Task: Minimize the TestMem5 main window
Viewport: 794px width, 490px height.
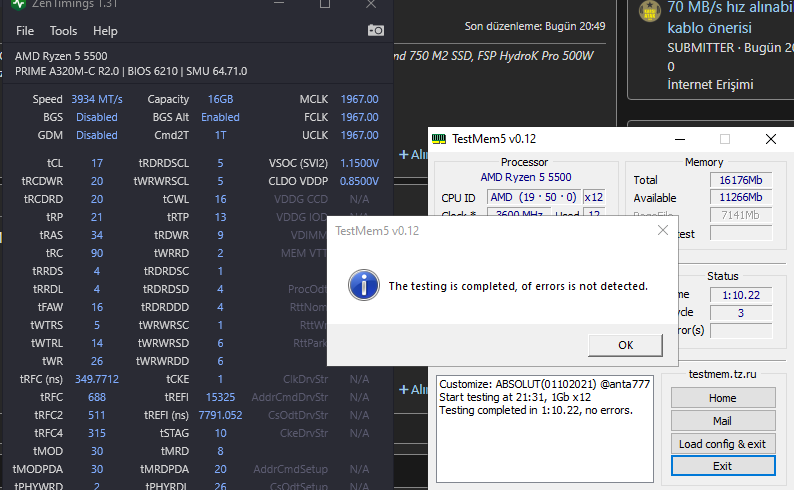Action: pos(680,139)
